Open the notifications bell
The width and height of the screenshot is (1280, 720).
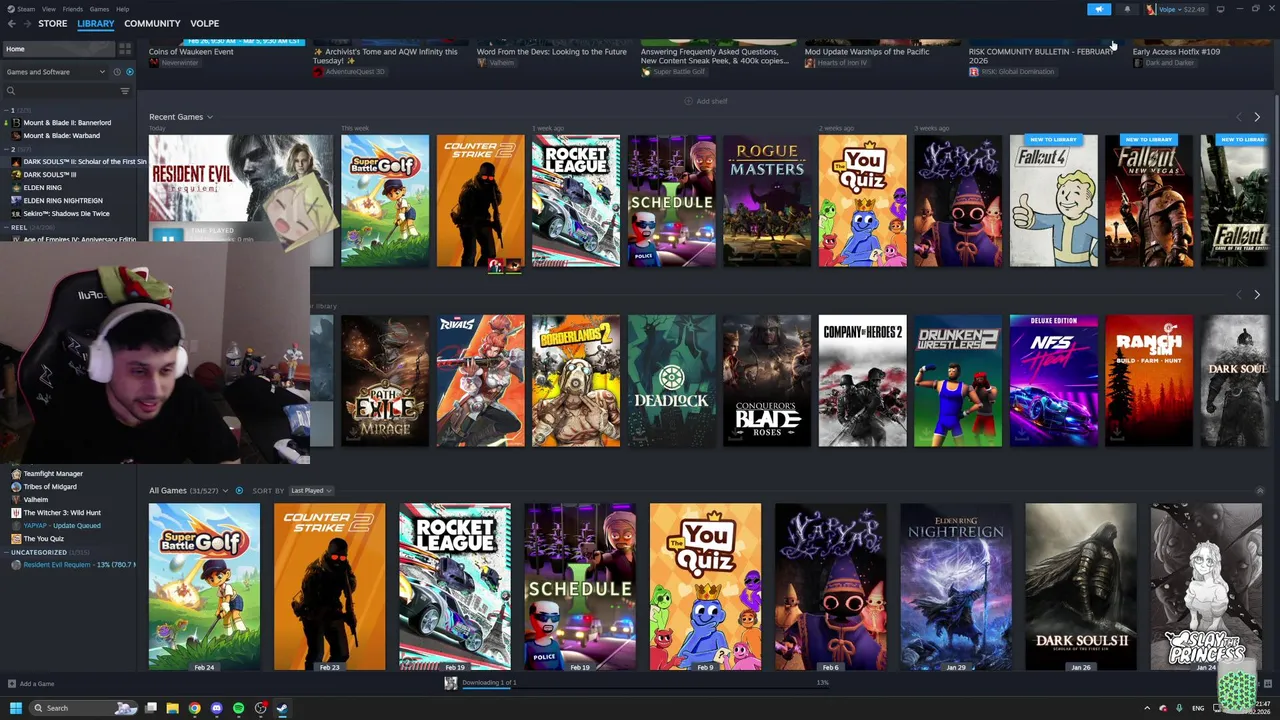click(x=1127, y=9)
